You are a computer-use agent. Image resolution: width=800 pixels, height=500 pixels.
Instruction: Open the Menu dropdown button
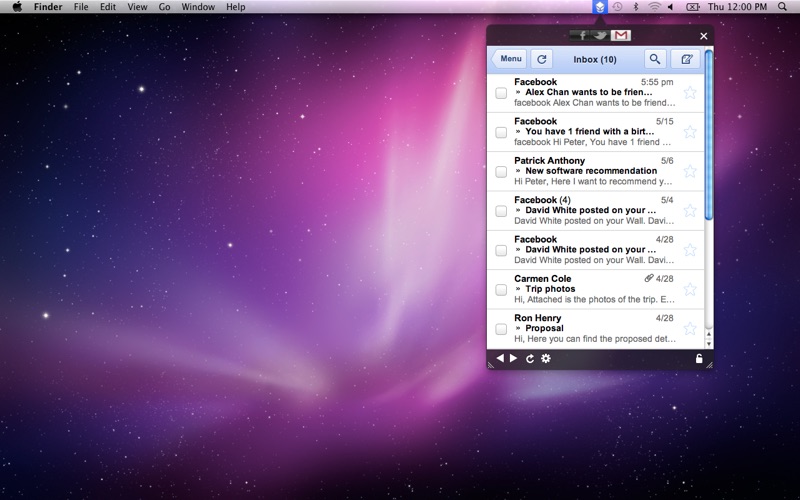[x=510, y=60]
